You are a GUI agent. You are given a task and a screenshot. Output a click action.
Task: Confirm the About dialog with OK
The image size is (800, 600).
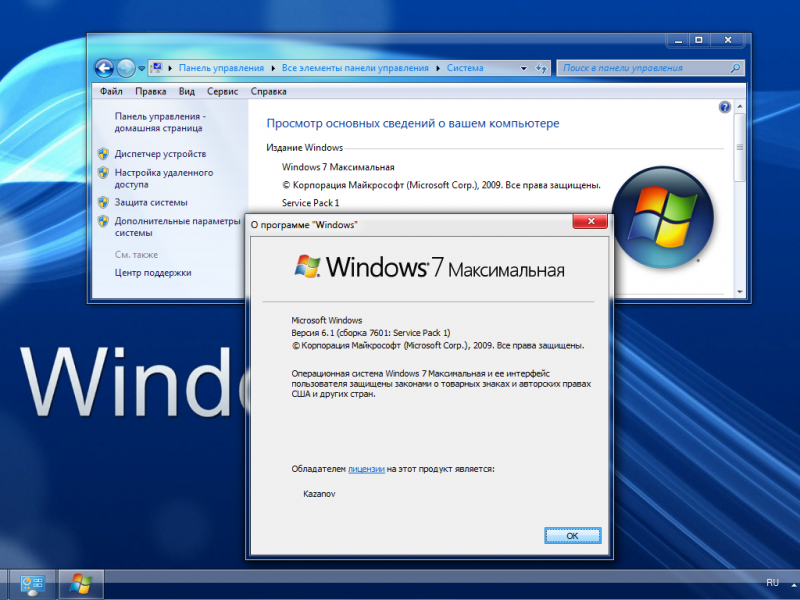[572, 536]
